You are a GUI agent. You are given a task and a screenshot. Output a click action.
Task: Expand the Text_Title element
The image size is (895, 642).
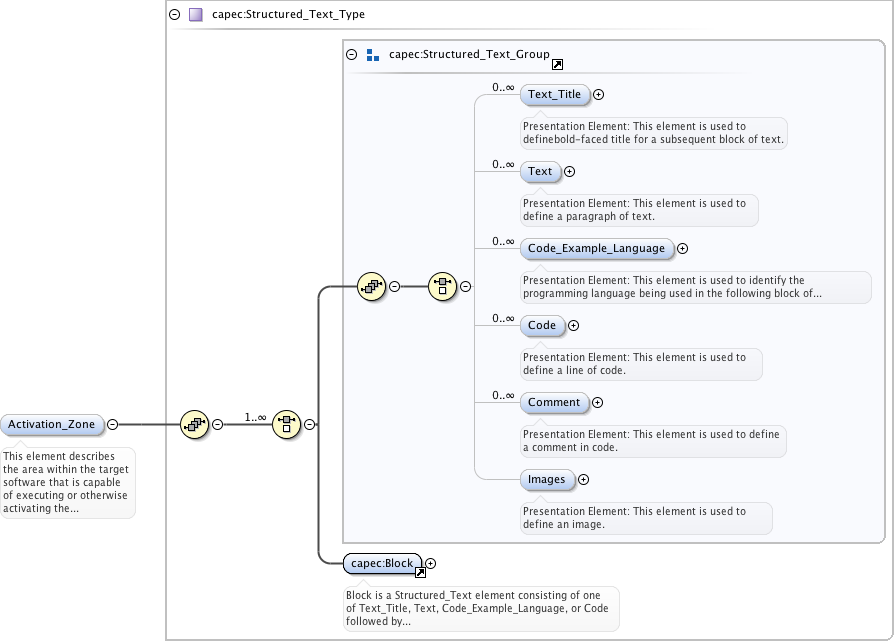599,95
